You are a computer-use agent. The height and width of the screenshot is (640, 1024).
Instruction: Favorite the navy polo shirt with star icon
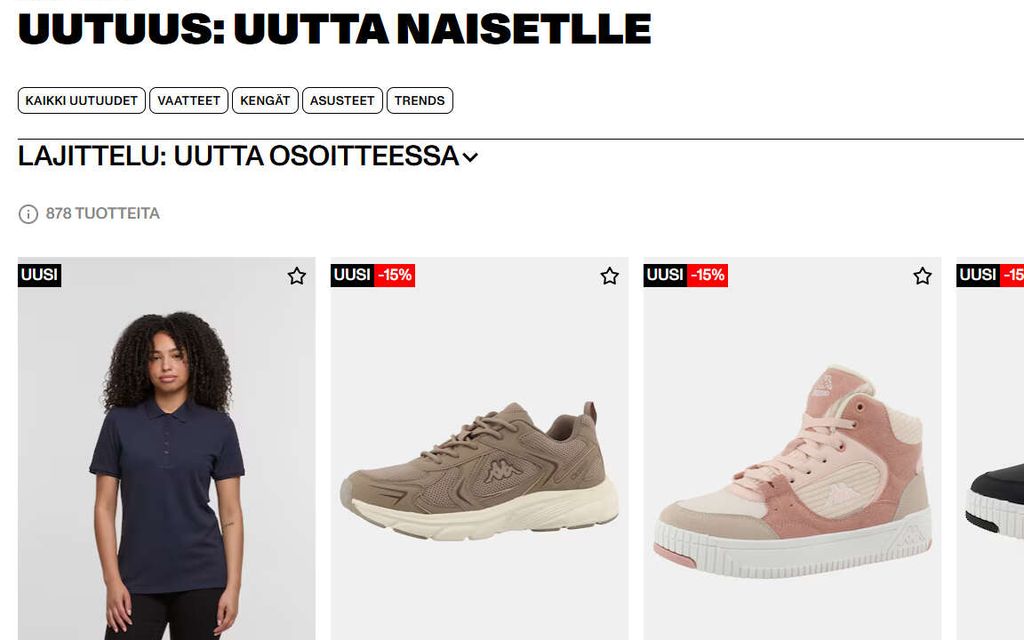(x=296, y=276)
